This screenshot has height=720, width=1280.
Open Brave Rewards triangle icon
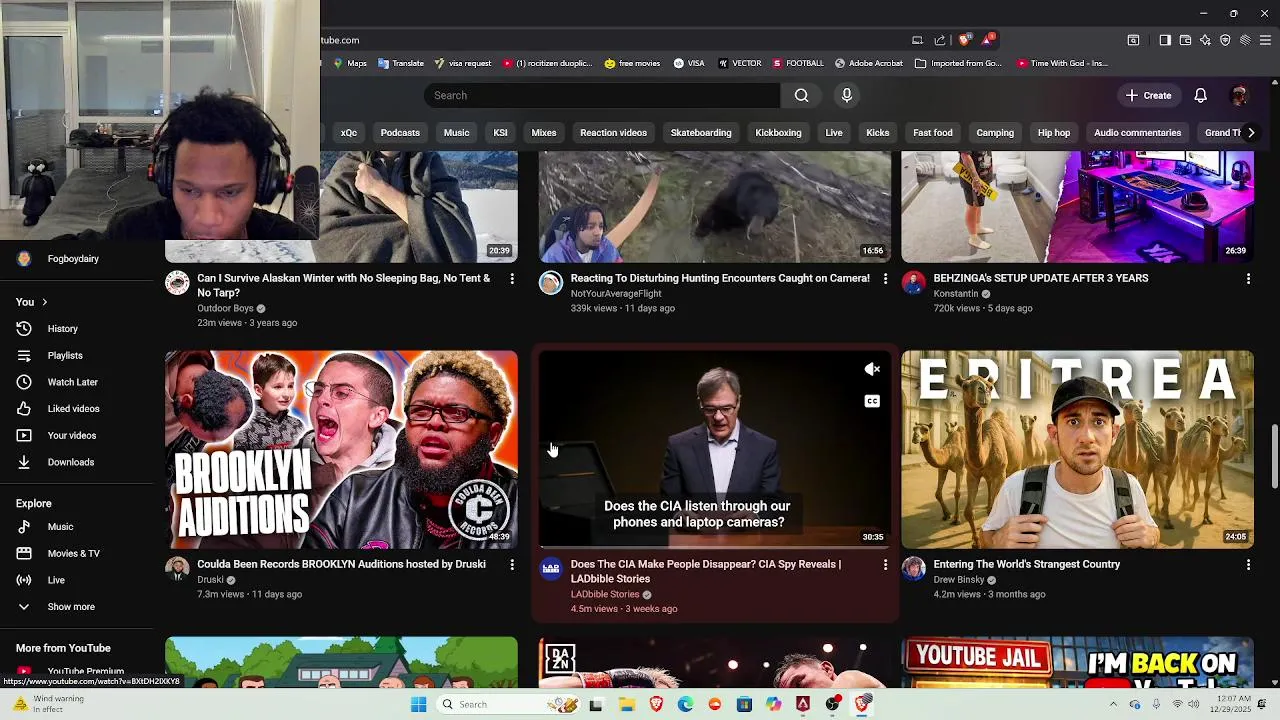click(x=988, y=40)
